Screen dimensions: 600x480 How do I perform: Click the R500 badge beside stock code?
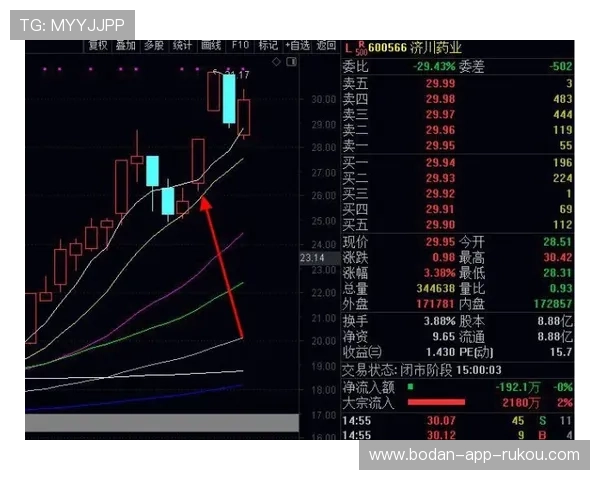361,49
